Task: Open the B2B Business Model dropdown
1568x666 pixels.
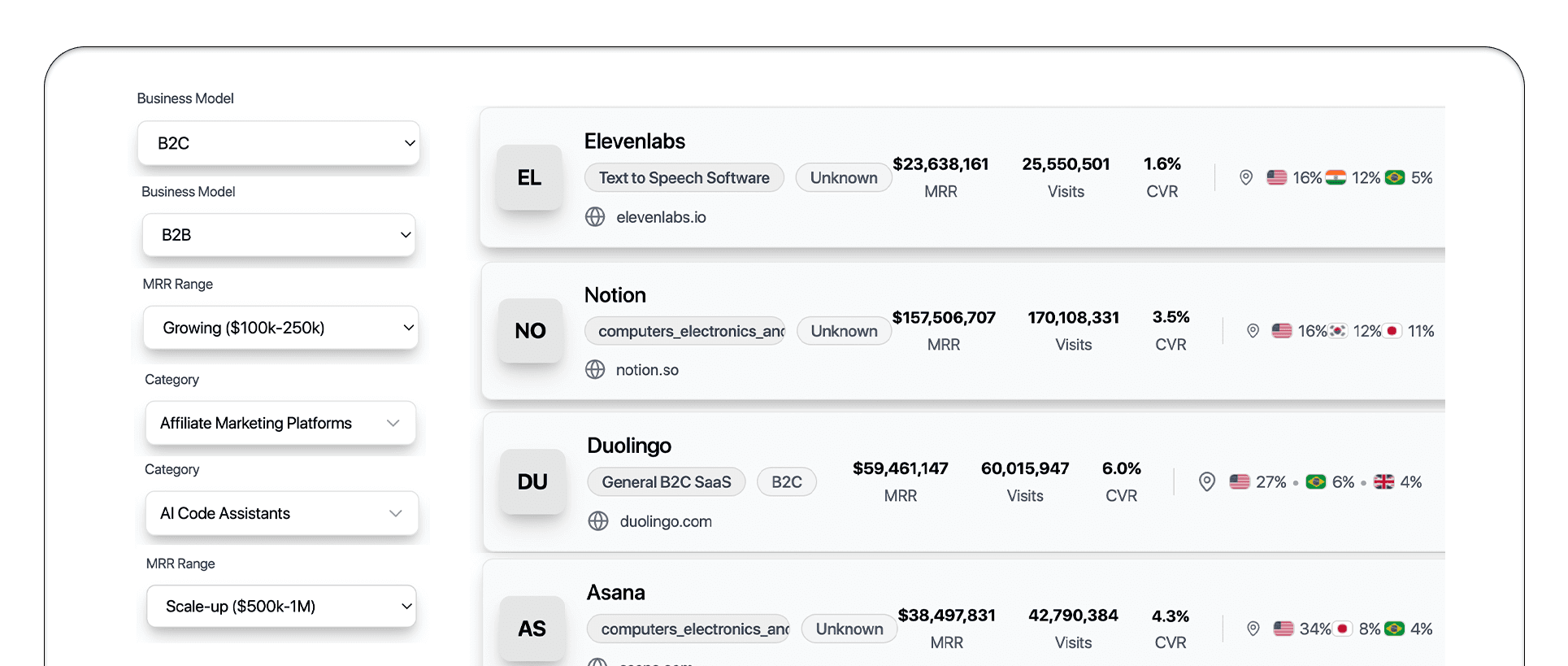Action: pyautogui.click(x=279, y=235)
